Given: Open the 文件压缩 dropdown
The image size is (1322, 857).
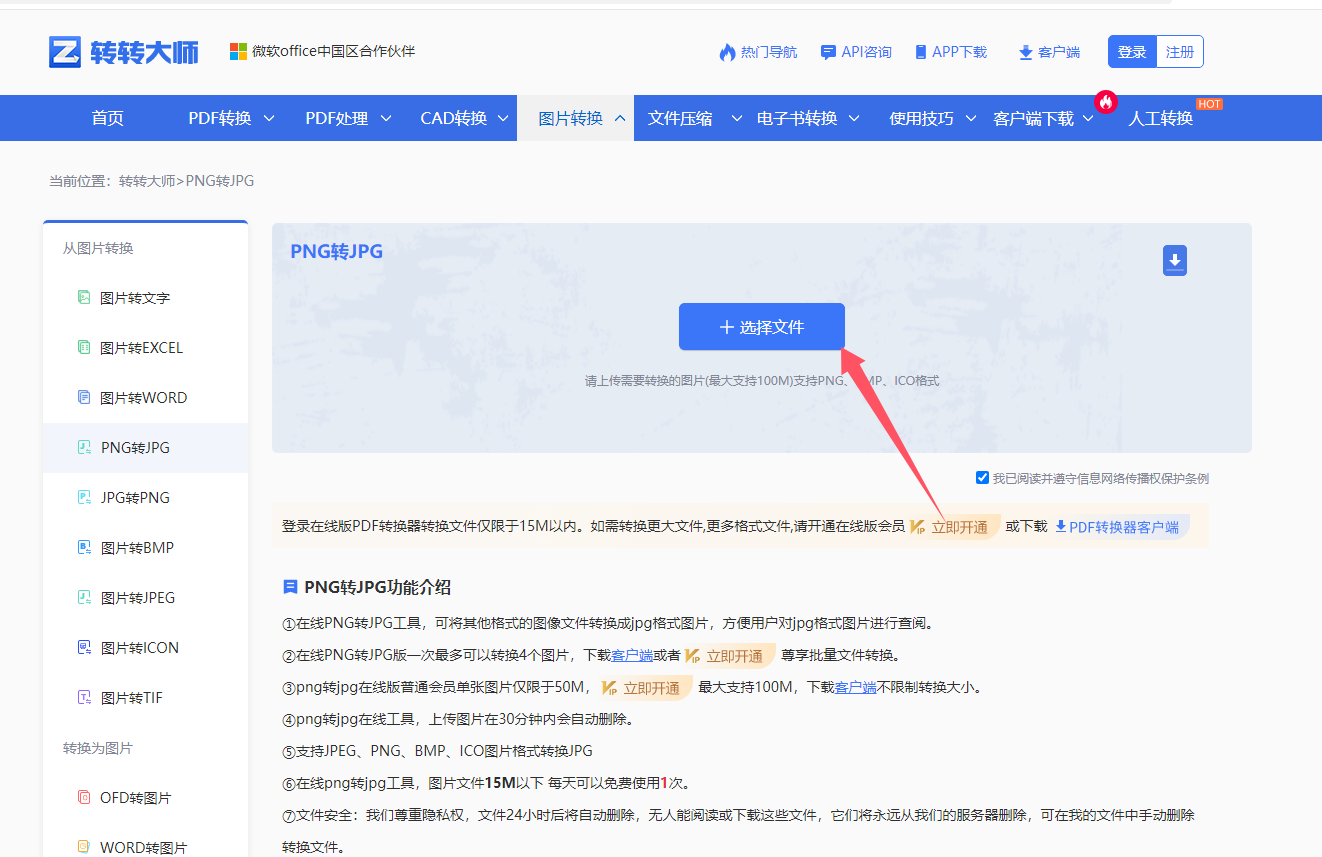Looking at the screenshot, I should pyautogui.click(x=681, y=117).
